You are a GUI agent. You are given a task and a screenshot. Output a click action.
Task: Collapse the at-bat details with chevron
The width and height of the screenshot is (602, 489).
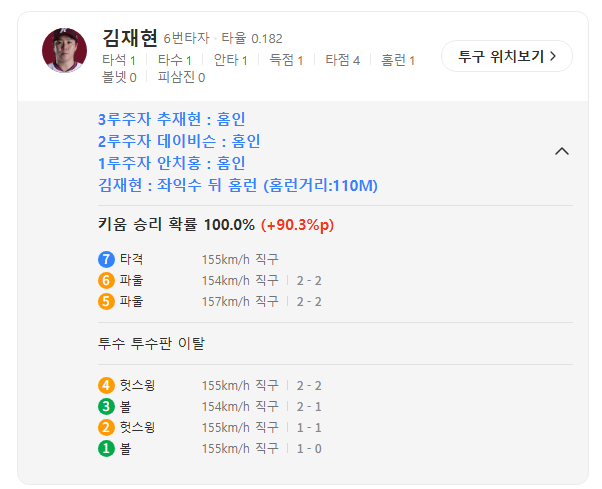point(562,152)
